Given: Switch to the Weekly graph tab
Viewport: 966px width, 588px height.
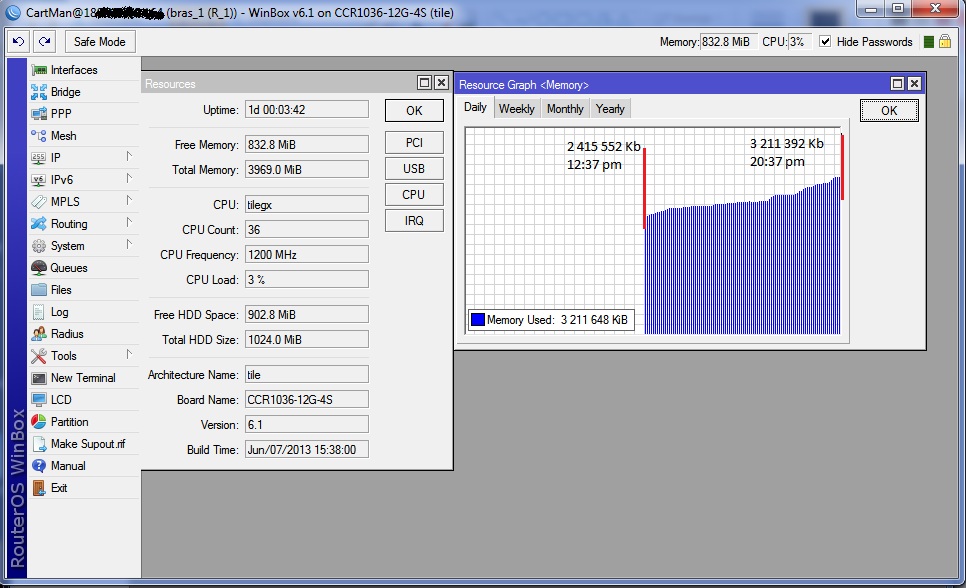Looking at the screenshot, I should pyautogui.click(x=516, y=108).
